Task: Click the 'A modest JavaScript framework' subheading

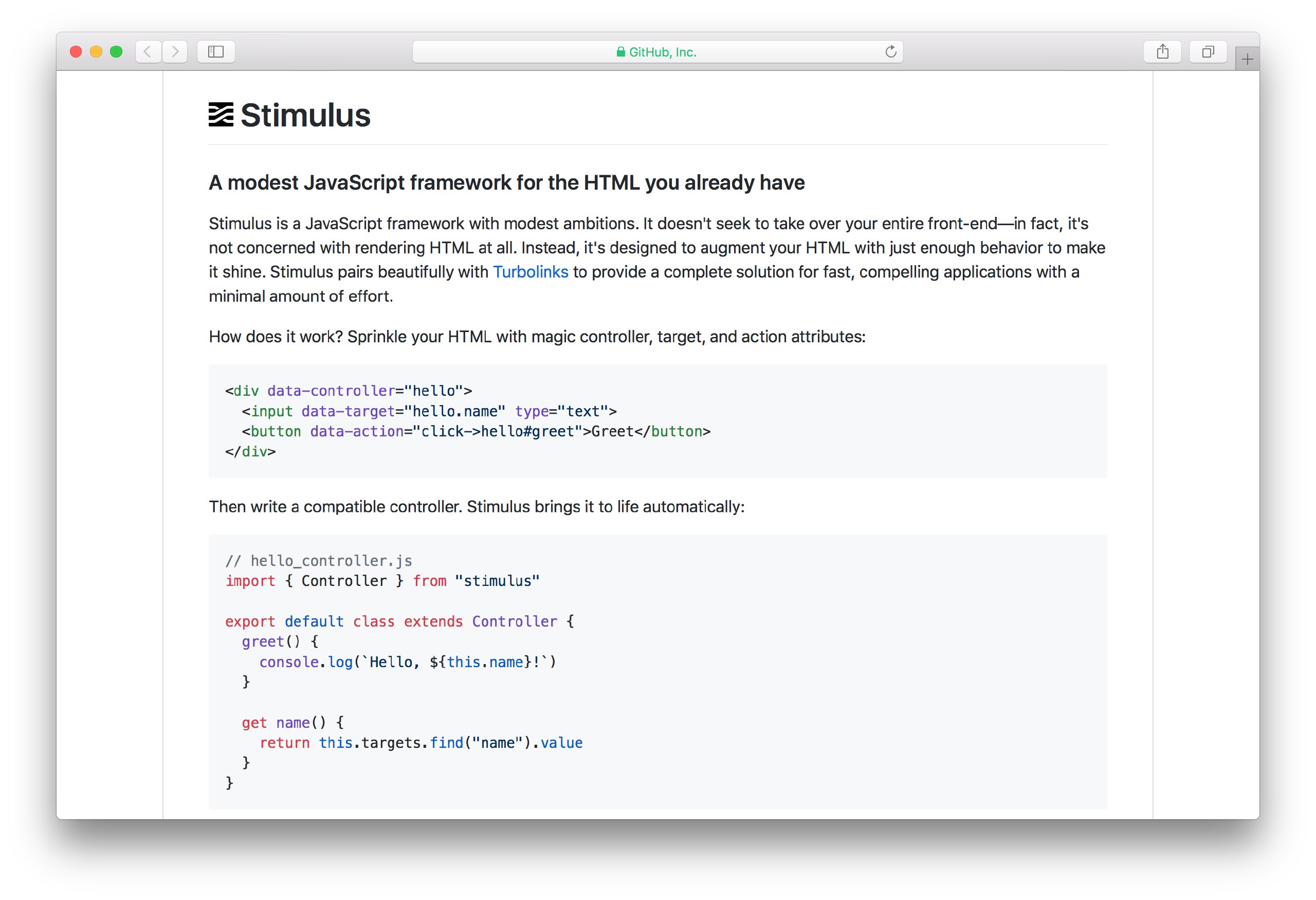Action: 507,182
